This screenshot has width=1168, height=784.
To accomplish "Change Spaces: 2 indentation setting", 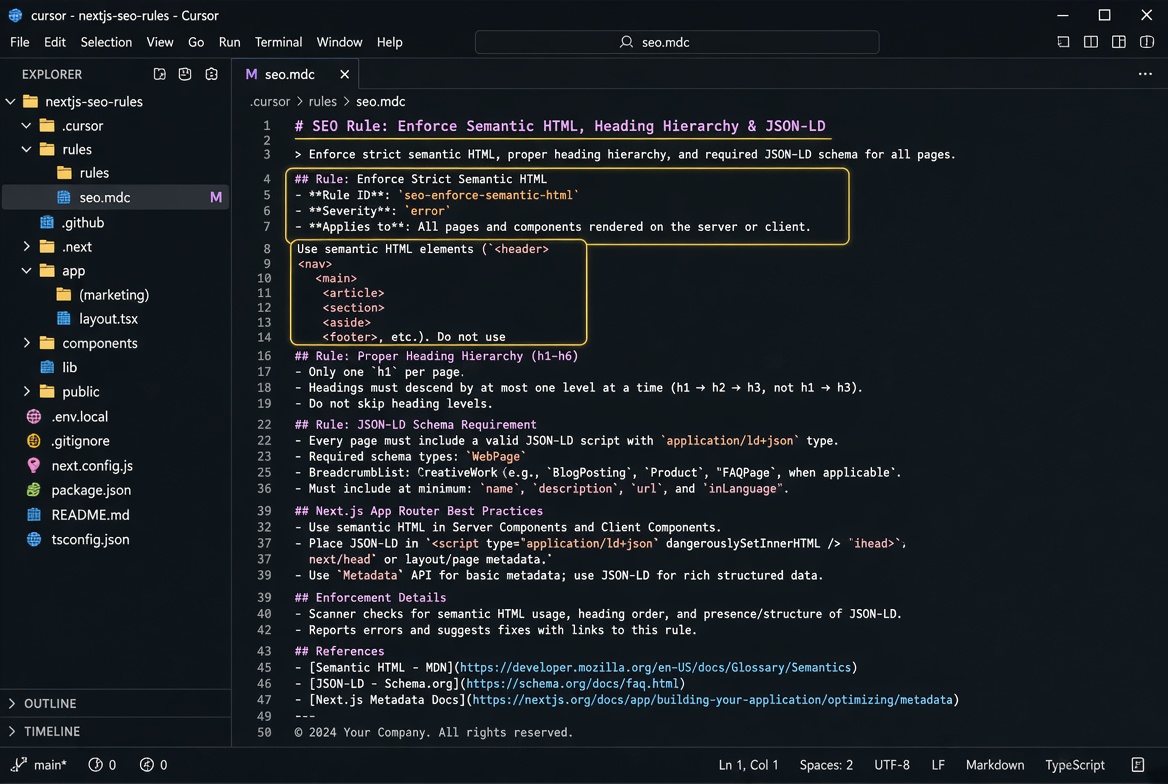I will pos(826,765).
